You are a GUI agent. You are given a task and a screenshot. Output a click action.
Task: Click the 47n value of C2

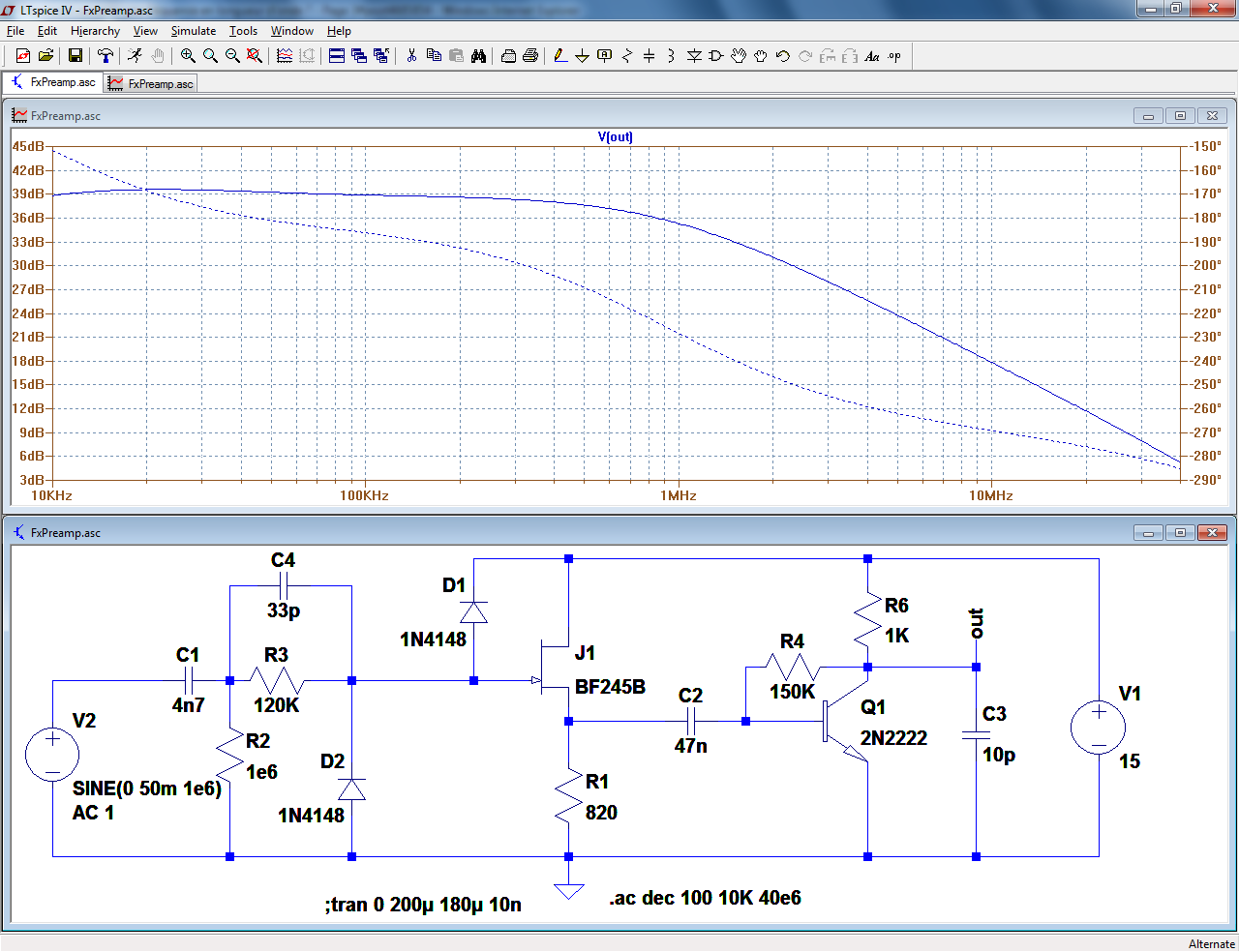click(x=691, y=746)
